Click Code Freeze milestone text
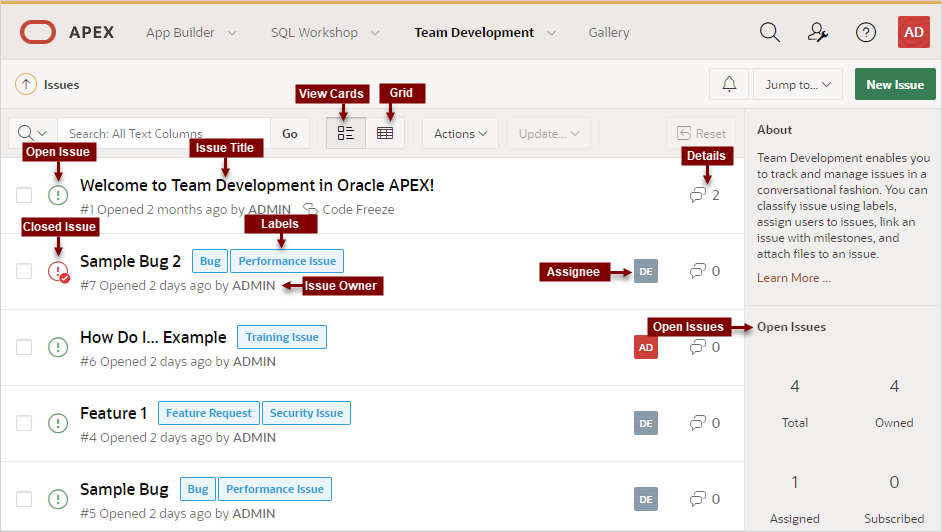942x532 pixels. pos(359,210)
